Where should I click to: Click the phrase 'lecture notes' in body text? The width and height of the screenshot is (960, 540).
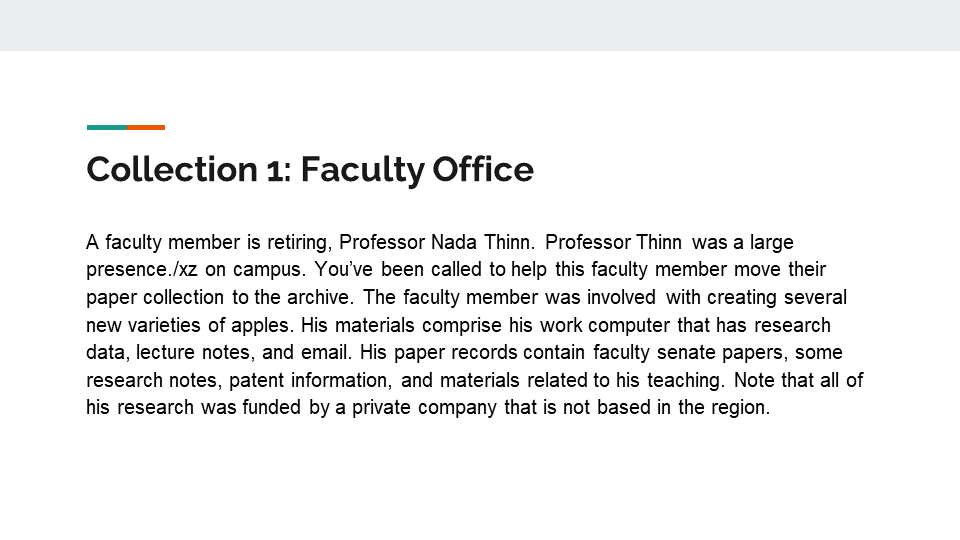pyautogui.click(x=177, y=353)
